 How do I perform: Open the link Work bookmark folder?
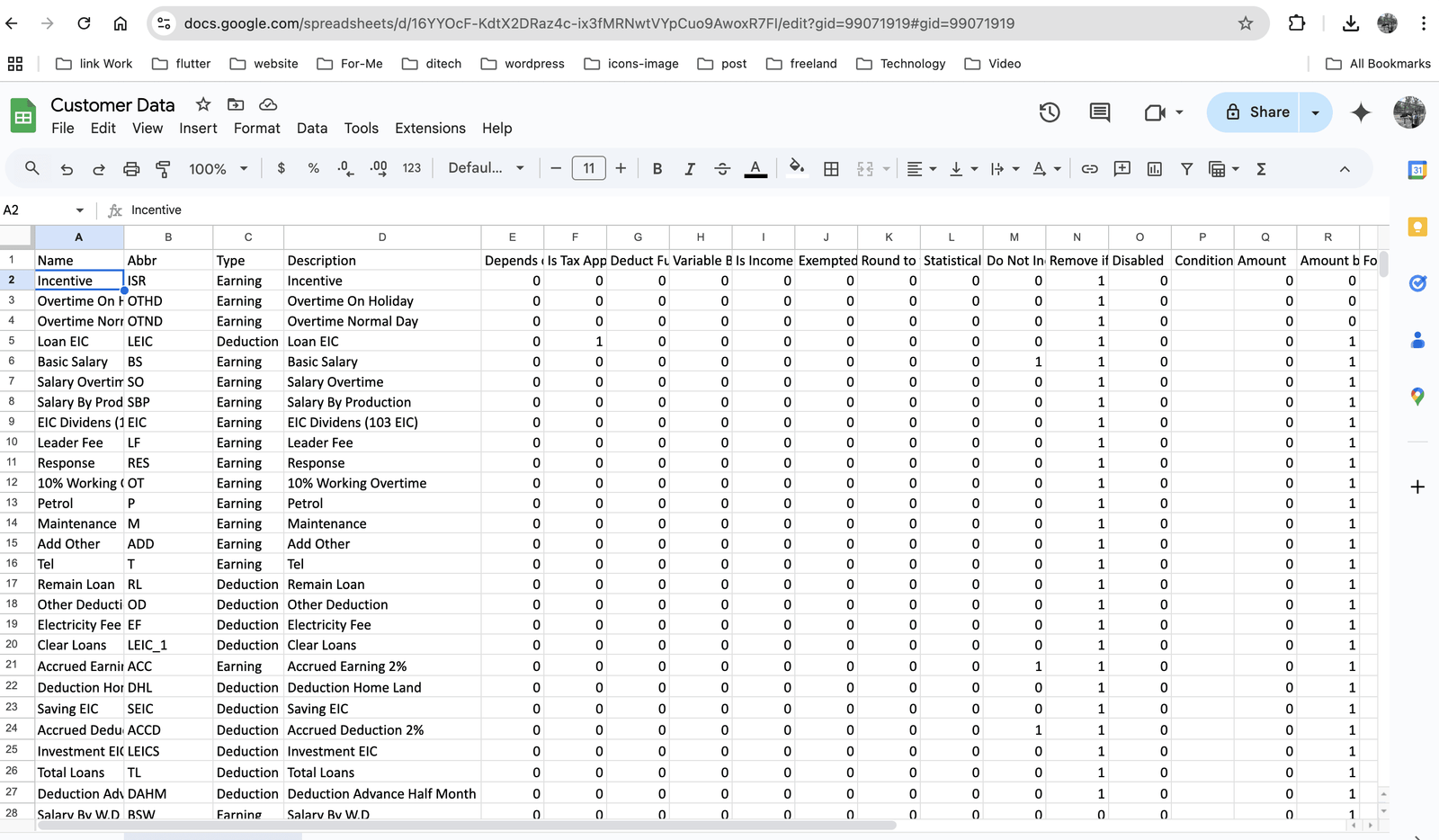pyautogui.click(x=94, y=64)
